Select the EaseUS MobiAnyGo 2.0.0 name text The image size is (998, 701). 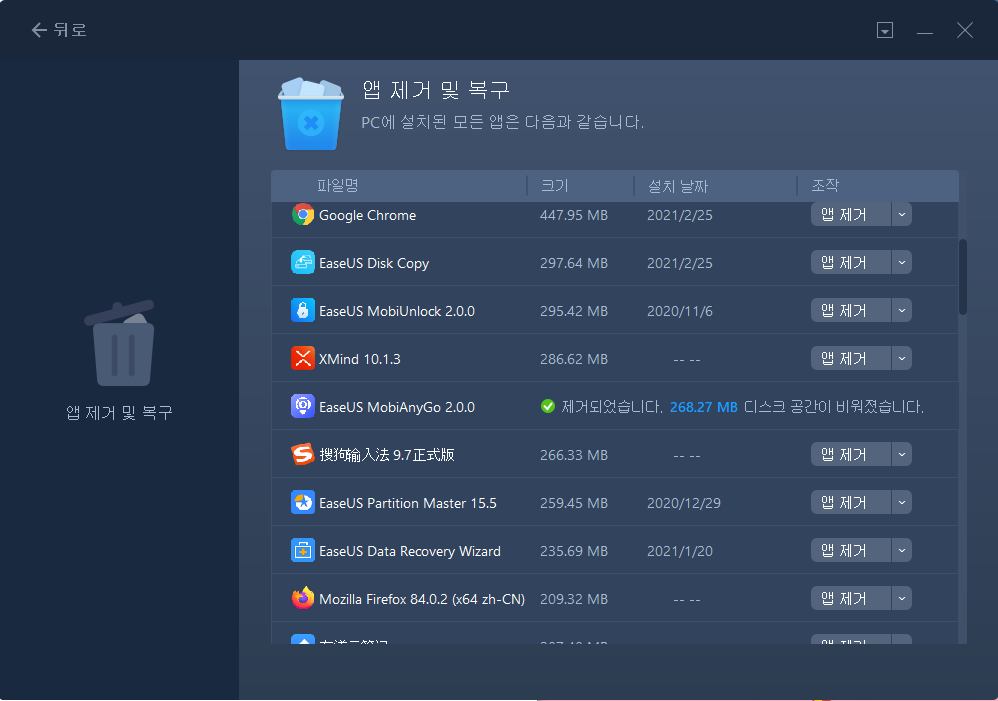pos(397,407)
